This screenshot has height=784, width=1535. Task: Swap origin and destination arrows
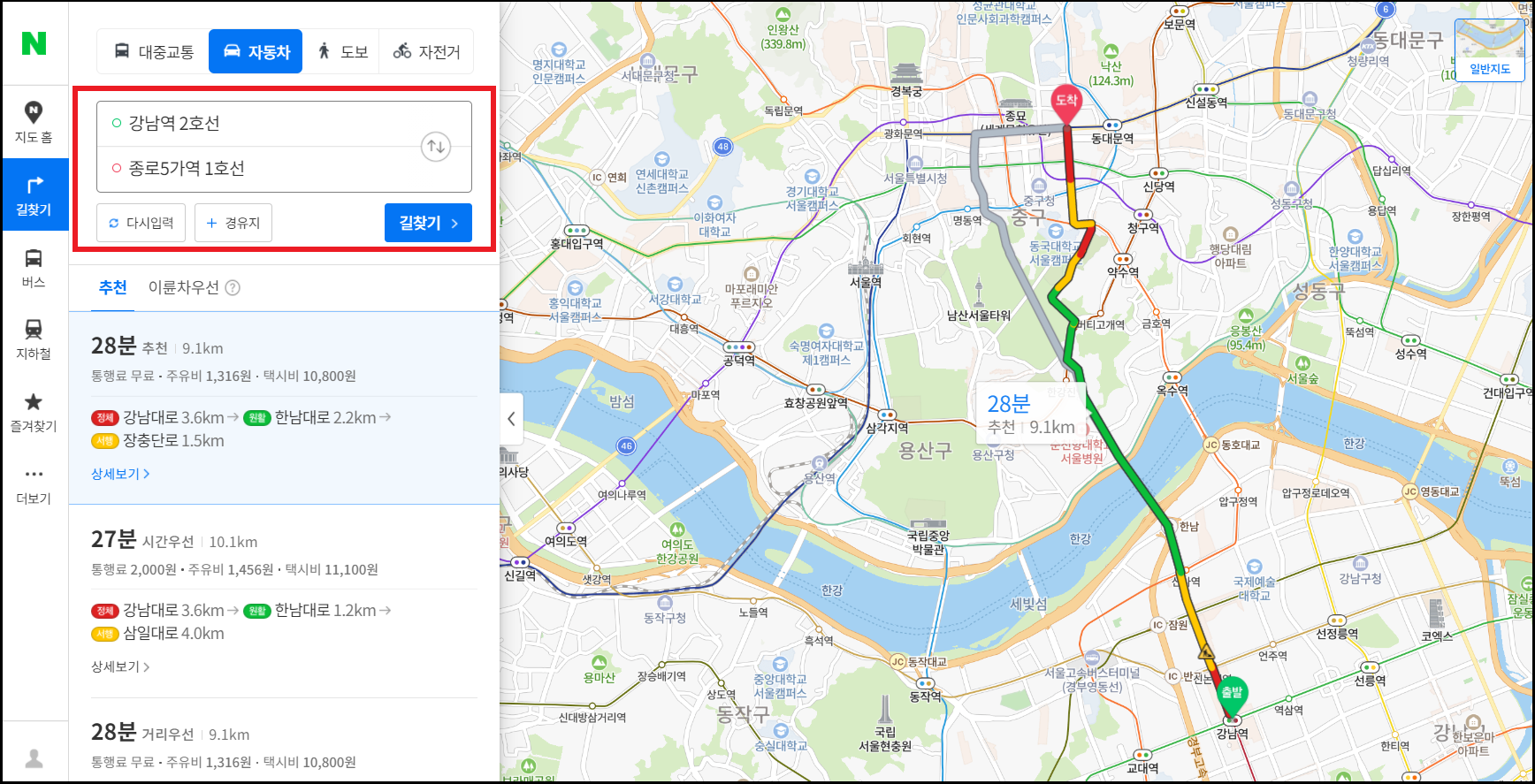tap(436, 146)
